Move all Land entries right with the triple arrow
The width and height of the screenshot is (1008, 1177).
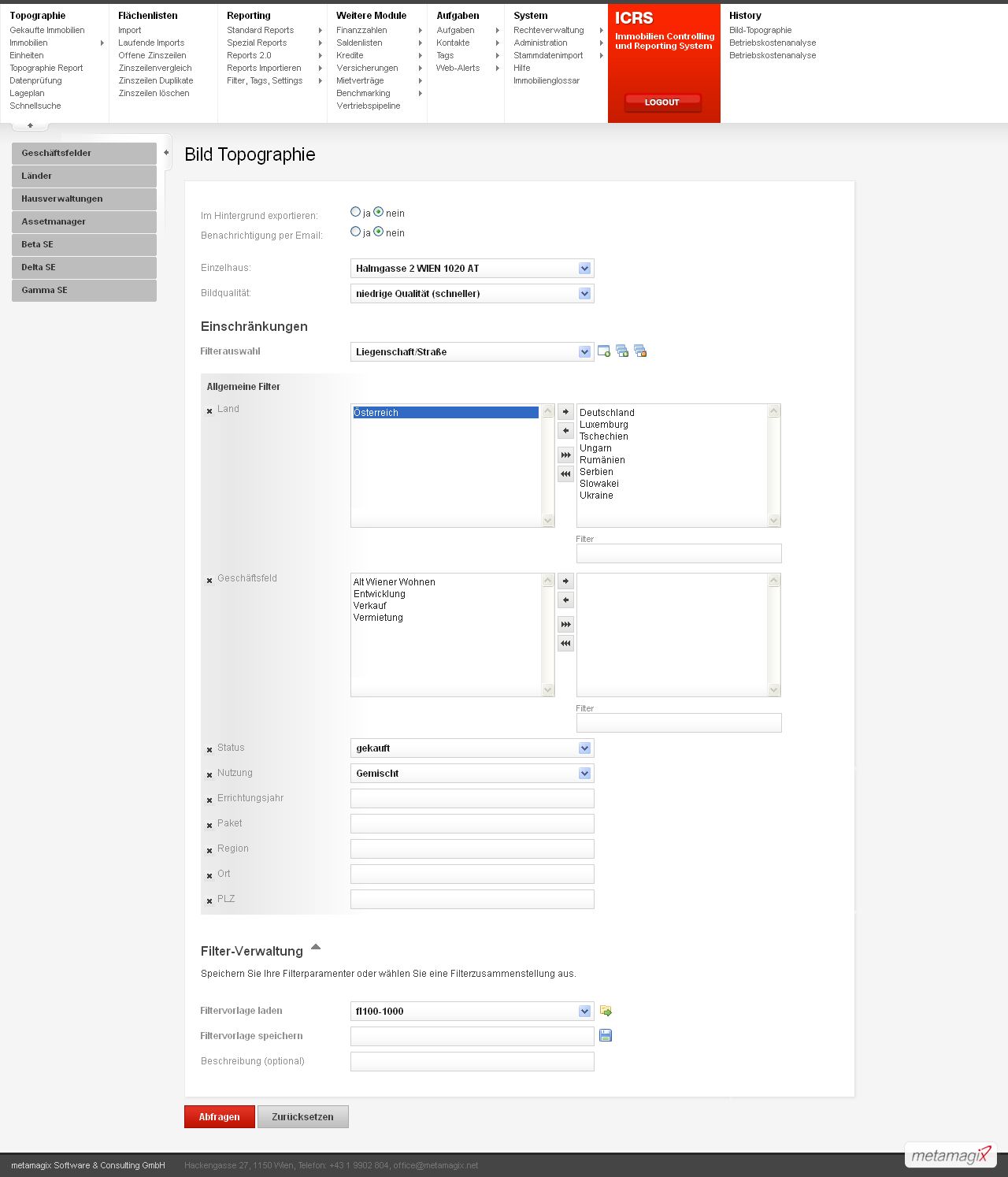coord(565,455)
